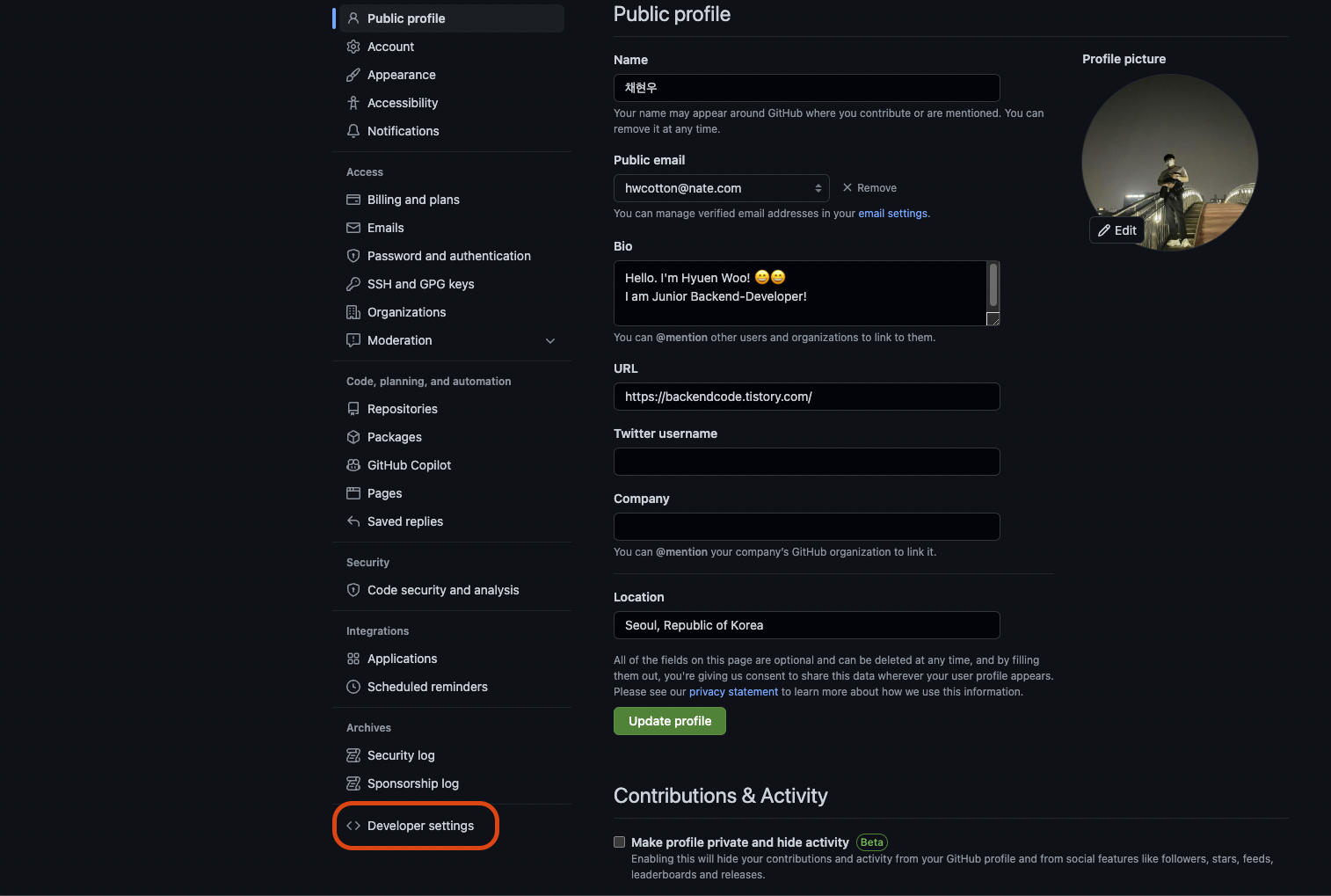Open Developer settings code icon
1331x896 pixels.
tap(353, 825)
